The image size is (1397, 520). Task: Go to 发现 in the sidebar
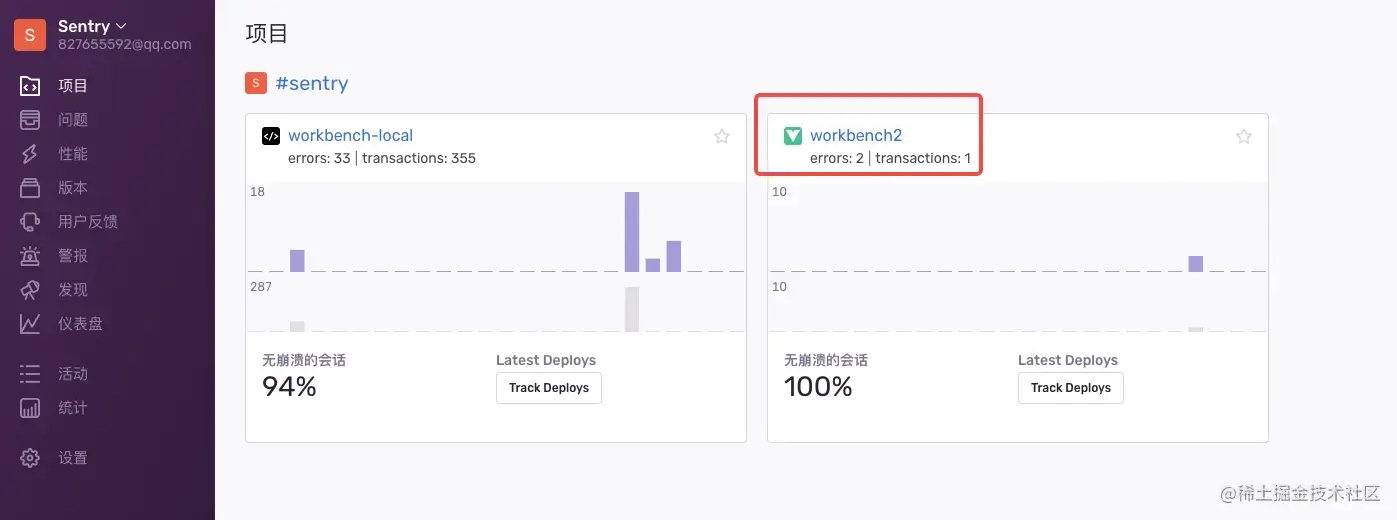(x=73, y=290)
